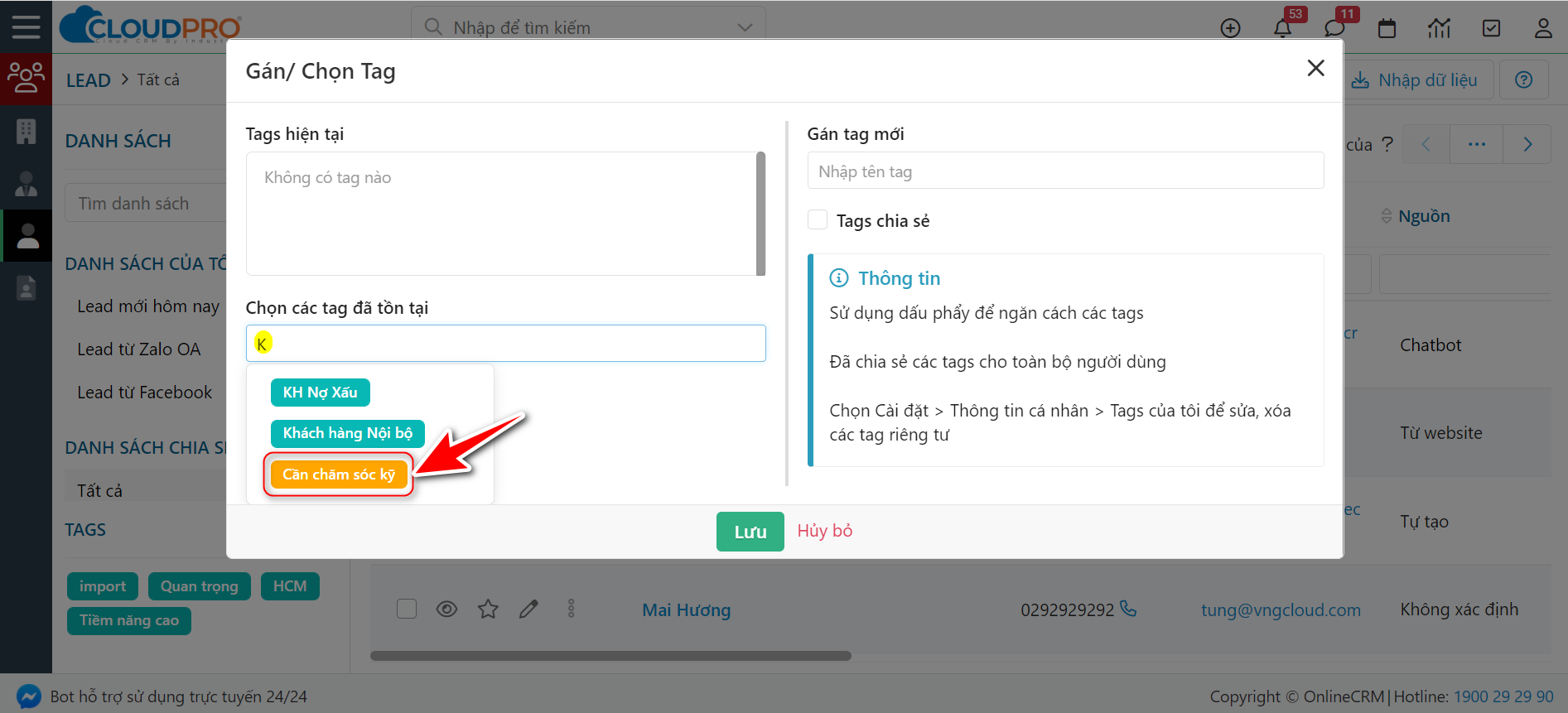Screen dimensions: 1568x713
Task: Call 0292929292 using phone icon
Action: pos(1128,609)
